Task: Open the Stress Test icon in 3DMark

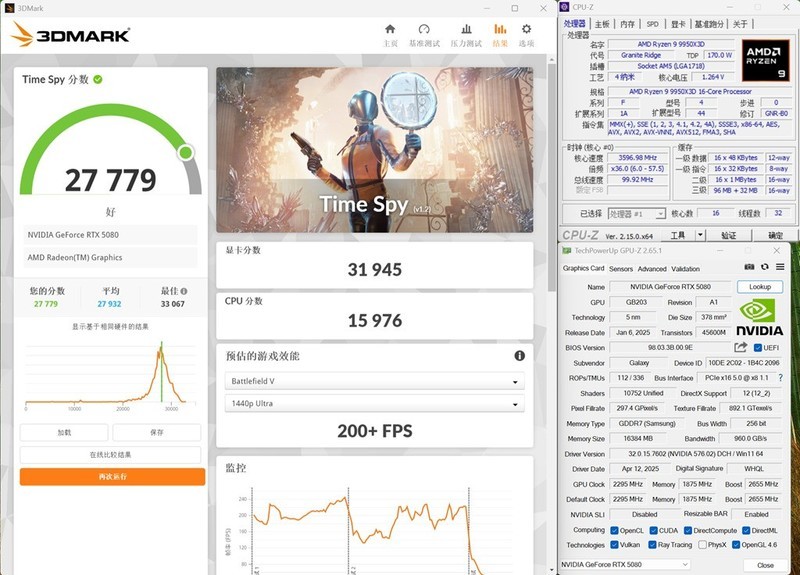Action: coord(466,29)
